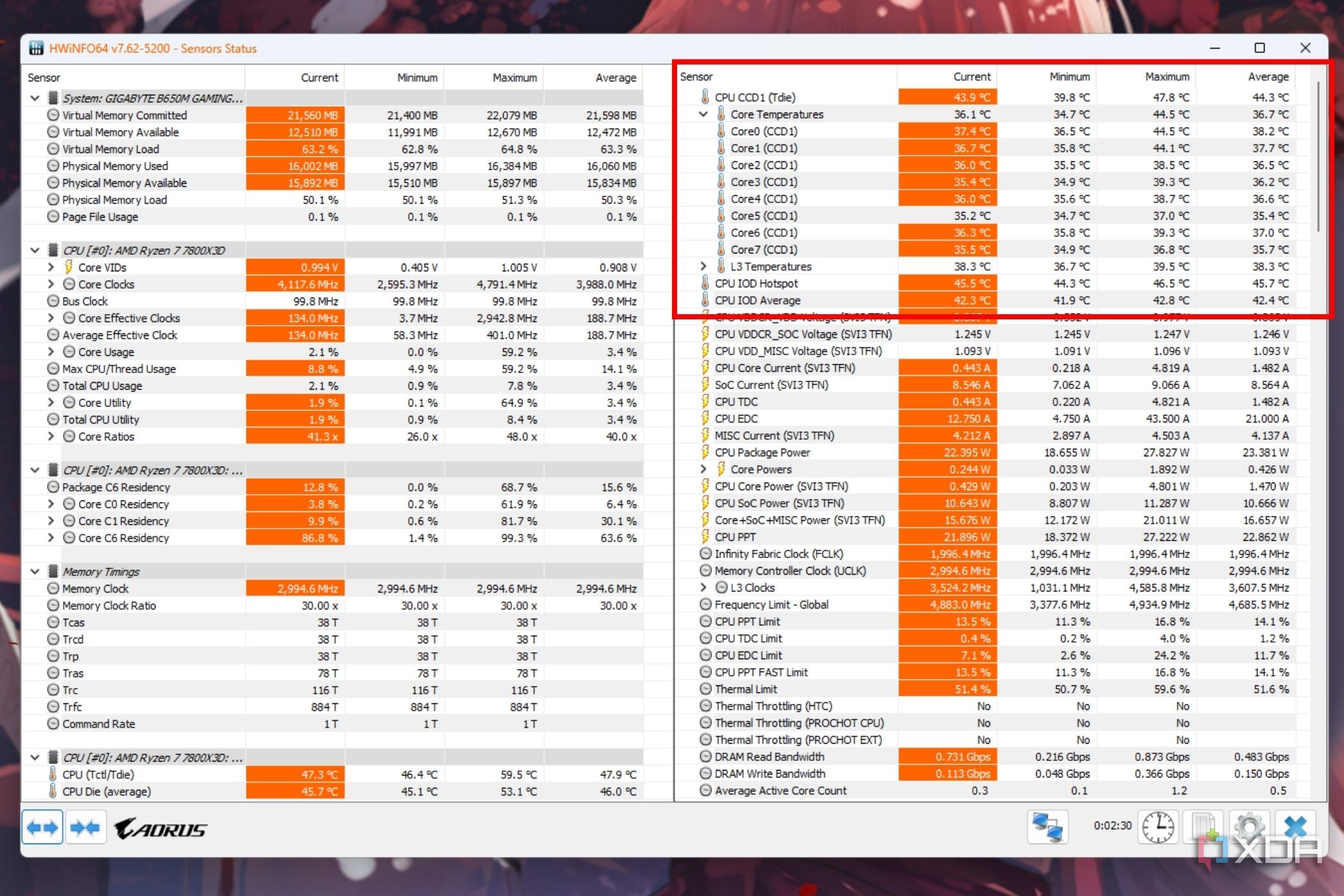Close sensors using the blue X icon
This screenshot has height=896, width=1344.
(1297, 827)
